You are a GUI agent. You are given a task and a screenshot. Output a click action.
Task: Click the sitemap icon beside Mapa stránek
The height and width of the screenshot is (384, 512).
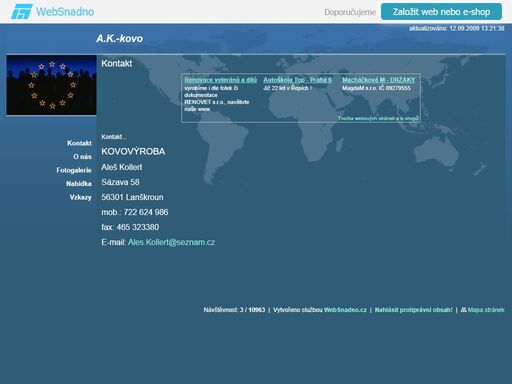point(463,310)
